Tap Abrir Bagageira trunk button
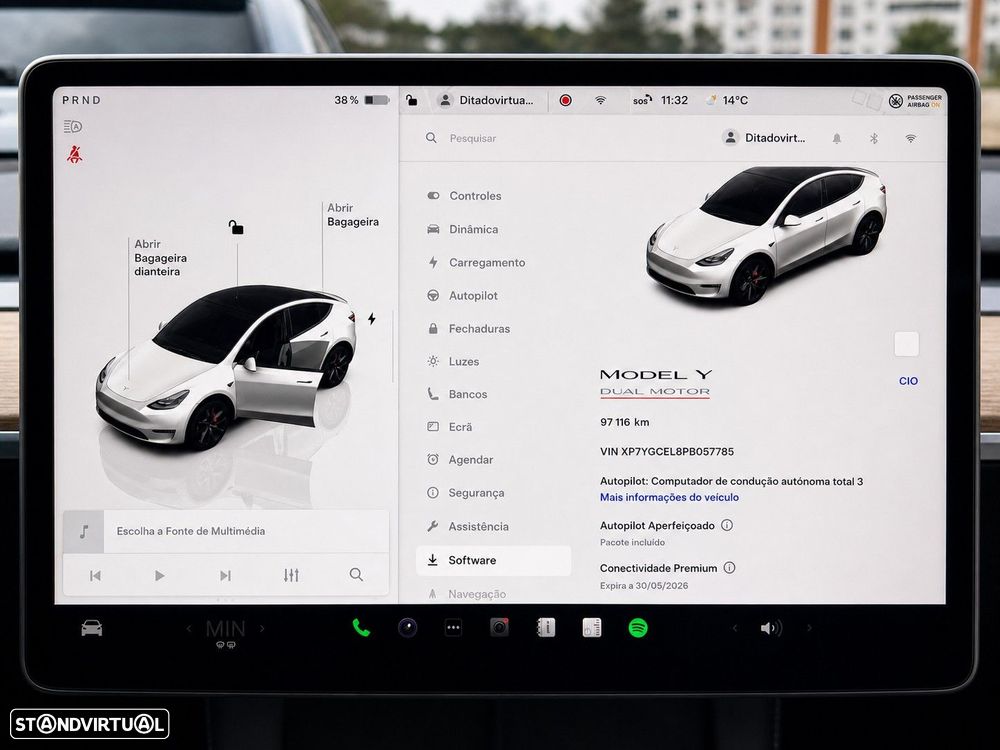This screenshot has height=750, width=1000. [x=353, y=215]
